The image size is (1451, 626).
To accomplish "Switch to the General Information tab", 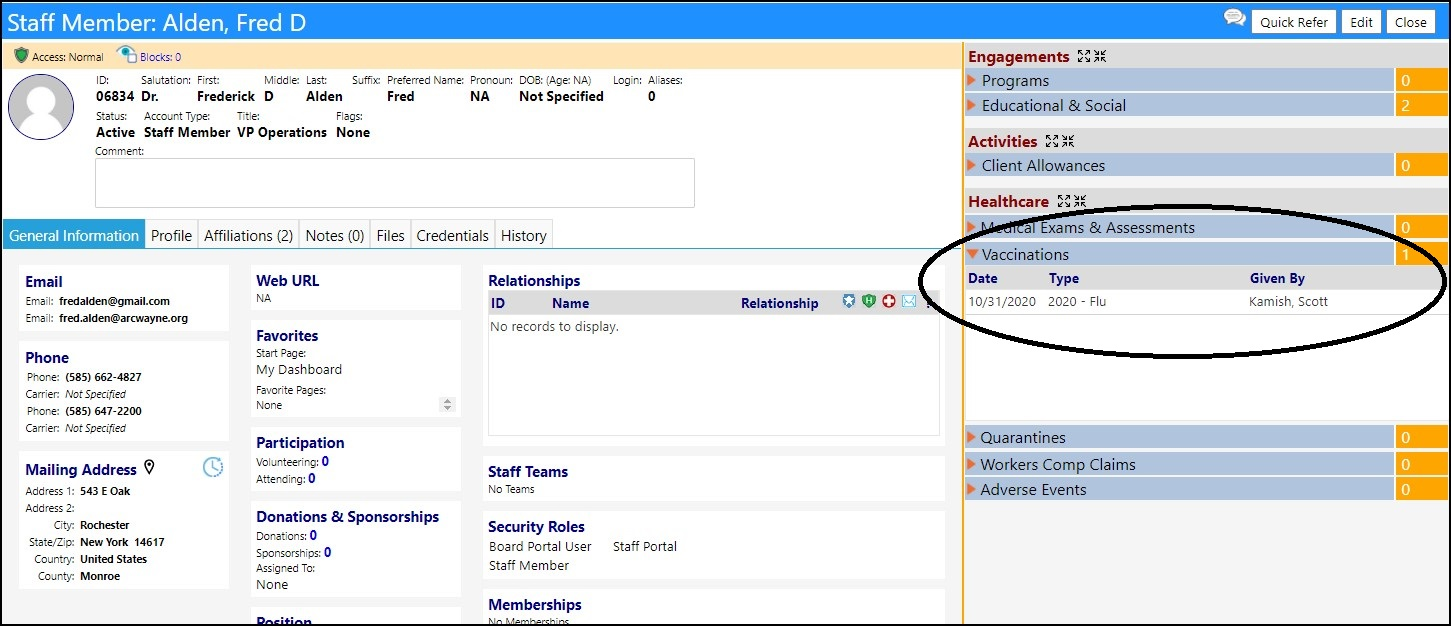I will click(74, 235).
